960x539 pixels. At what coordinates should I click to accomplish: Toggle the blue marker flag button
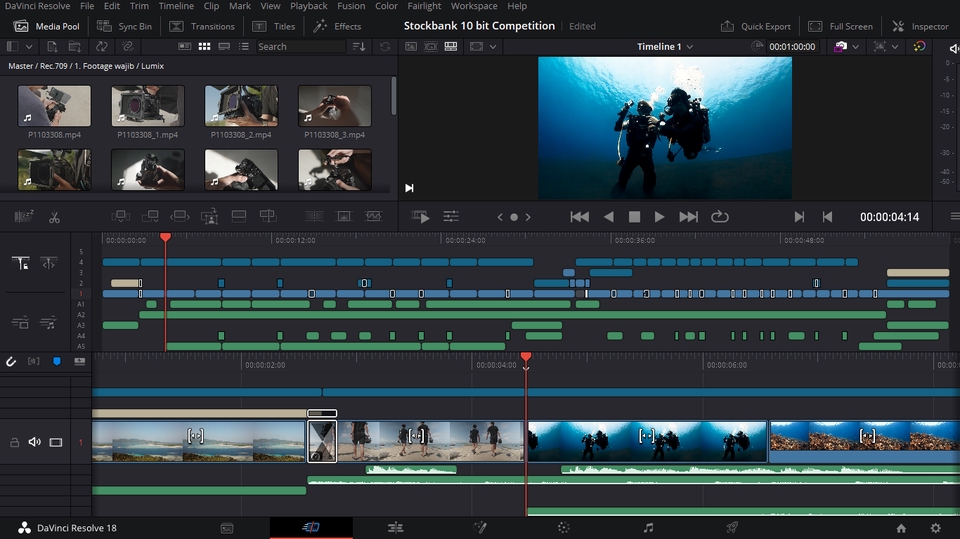(x=57, y=361)
